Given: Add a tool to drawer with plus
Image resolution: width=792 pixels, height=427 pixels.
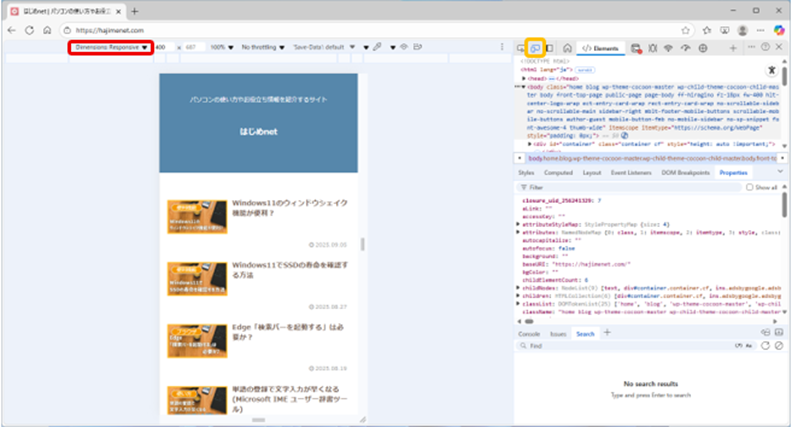Looking at the screenshot, I should tap(607, 333).
